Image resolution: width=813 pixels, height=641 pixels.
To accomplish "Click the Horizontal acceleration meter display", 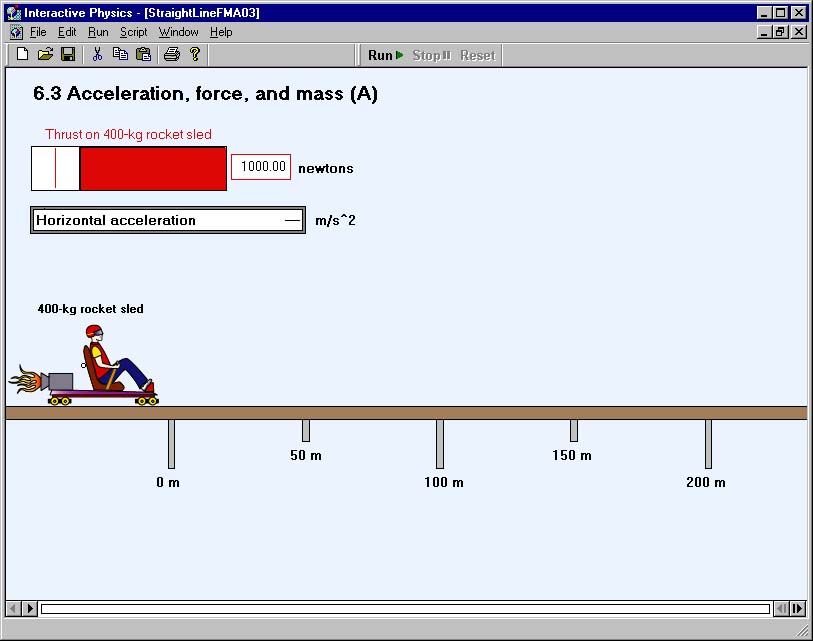I will pyautogui.click(x=168, y=220).
